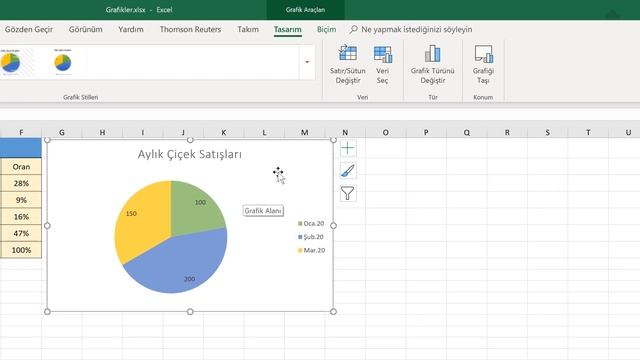Click Grafik Türünü Değiştir icon
This screenshot has width=640, height=360.
pos(433,53)
